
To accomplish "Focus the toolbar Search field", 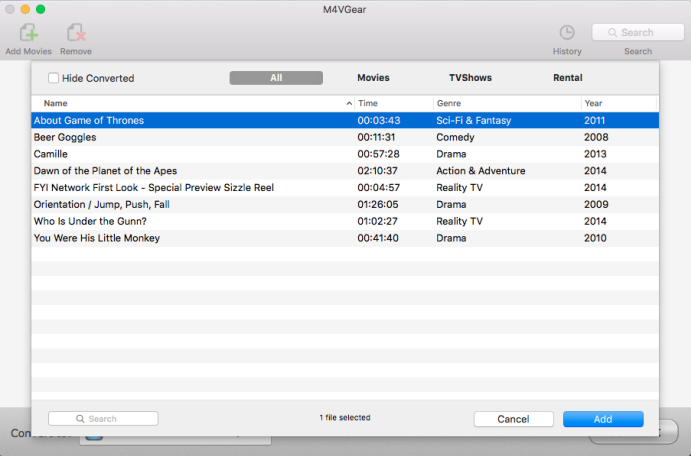I will pos(638,33).
